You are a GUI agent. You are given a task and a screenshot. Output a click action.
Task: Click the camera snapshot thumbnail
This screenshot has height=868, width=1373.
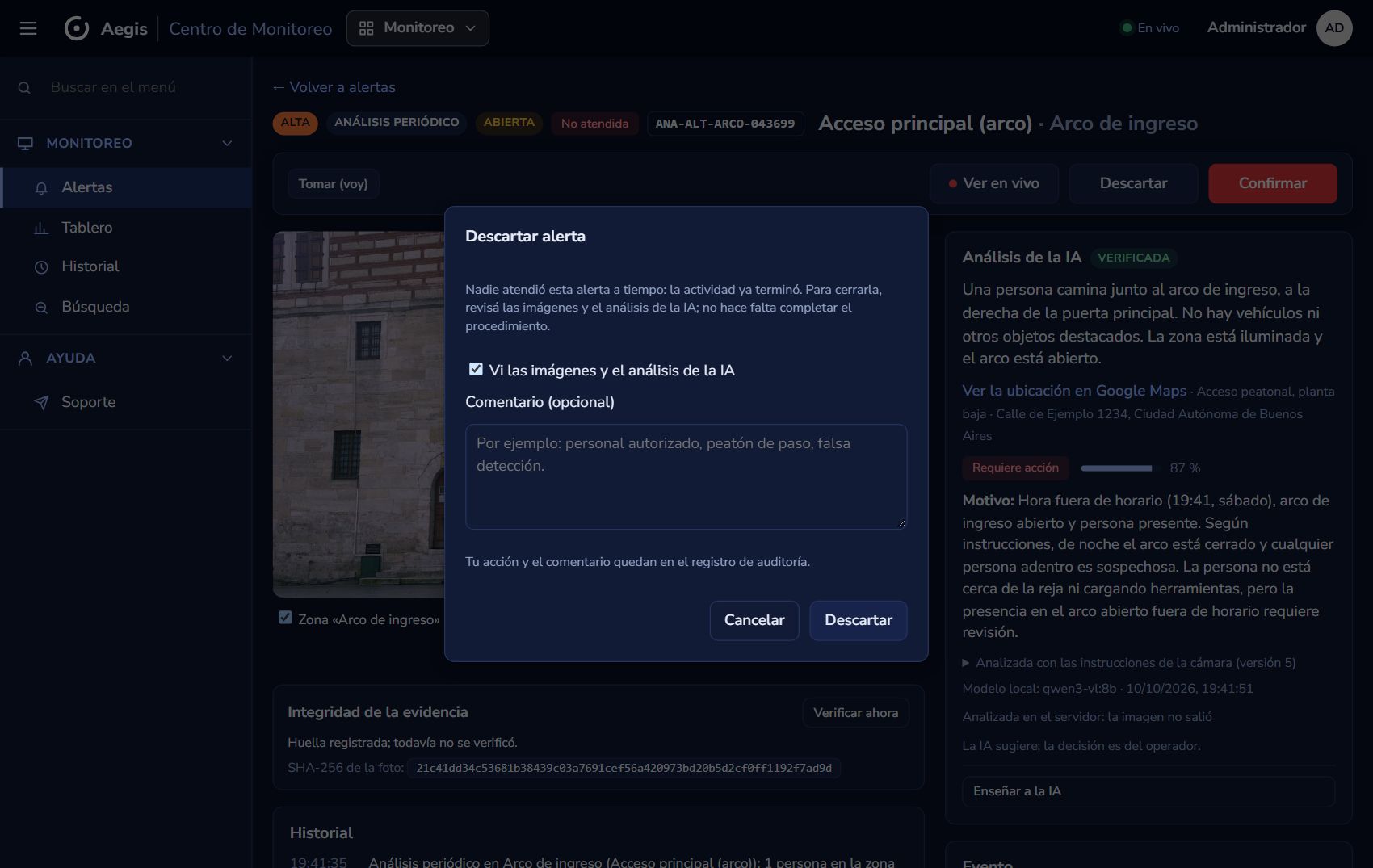coord(359,414)
